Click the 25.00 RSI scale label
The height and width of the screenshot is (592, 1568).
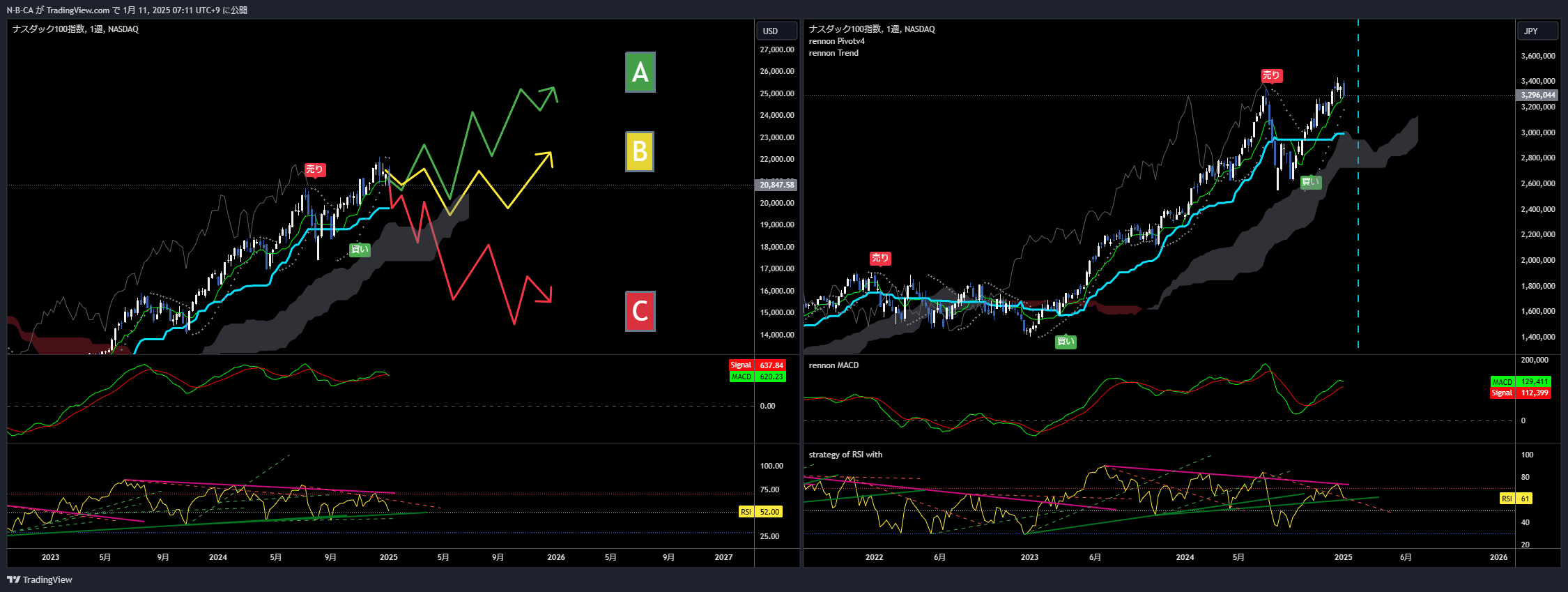point(769,536)
